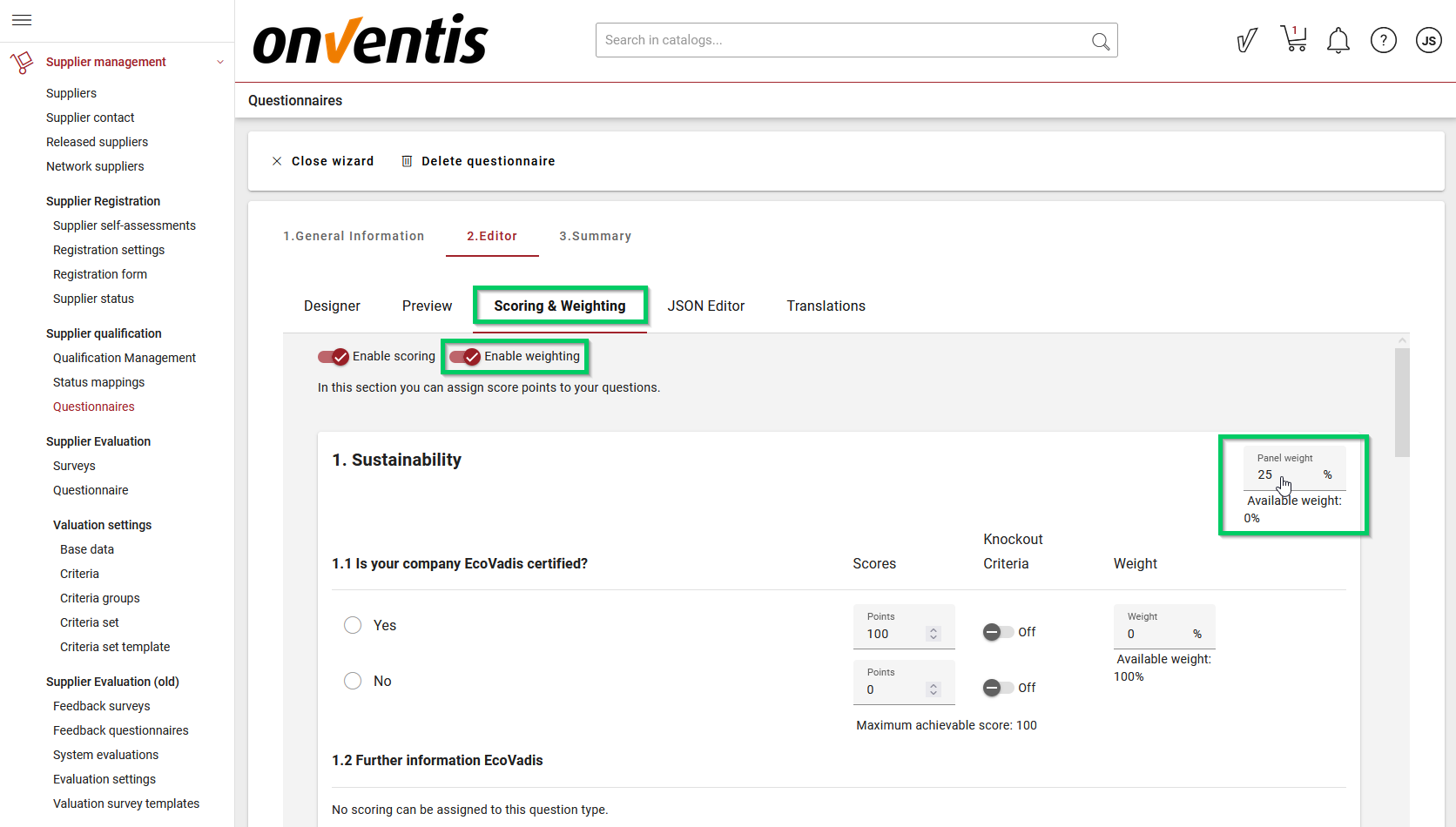1456x827 pixels.
Task: Adjust the Points stepper for Yes answer
Action: [x=934, y=634]
